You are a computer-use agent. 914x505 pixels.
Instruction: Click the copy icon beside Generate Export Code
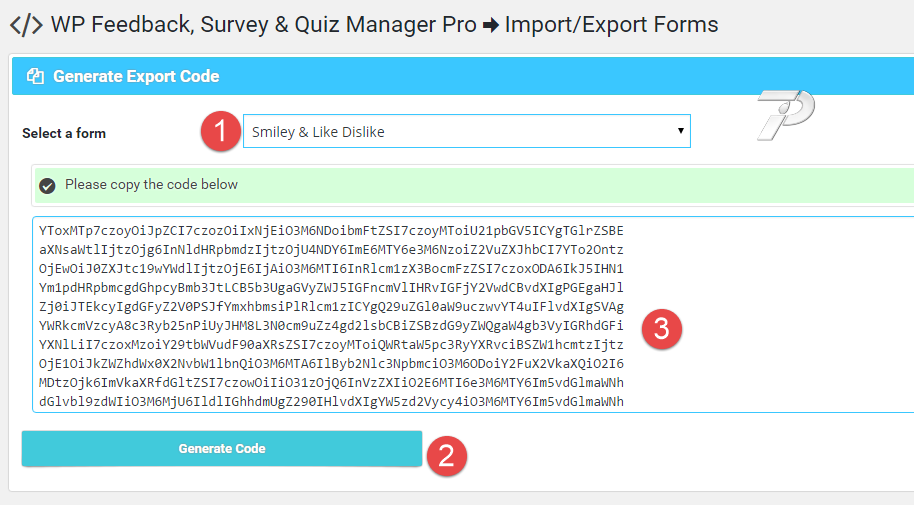coord(35,76)
